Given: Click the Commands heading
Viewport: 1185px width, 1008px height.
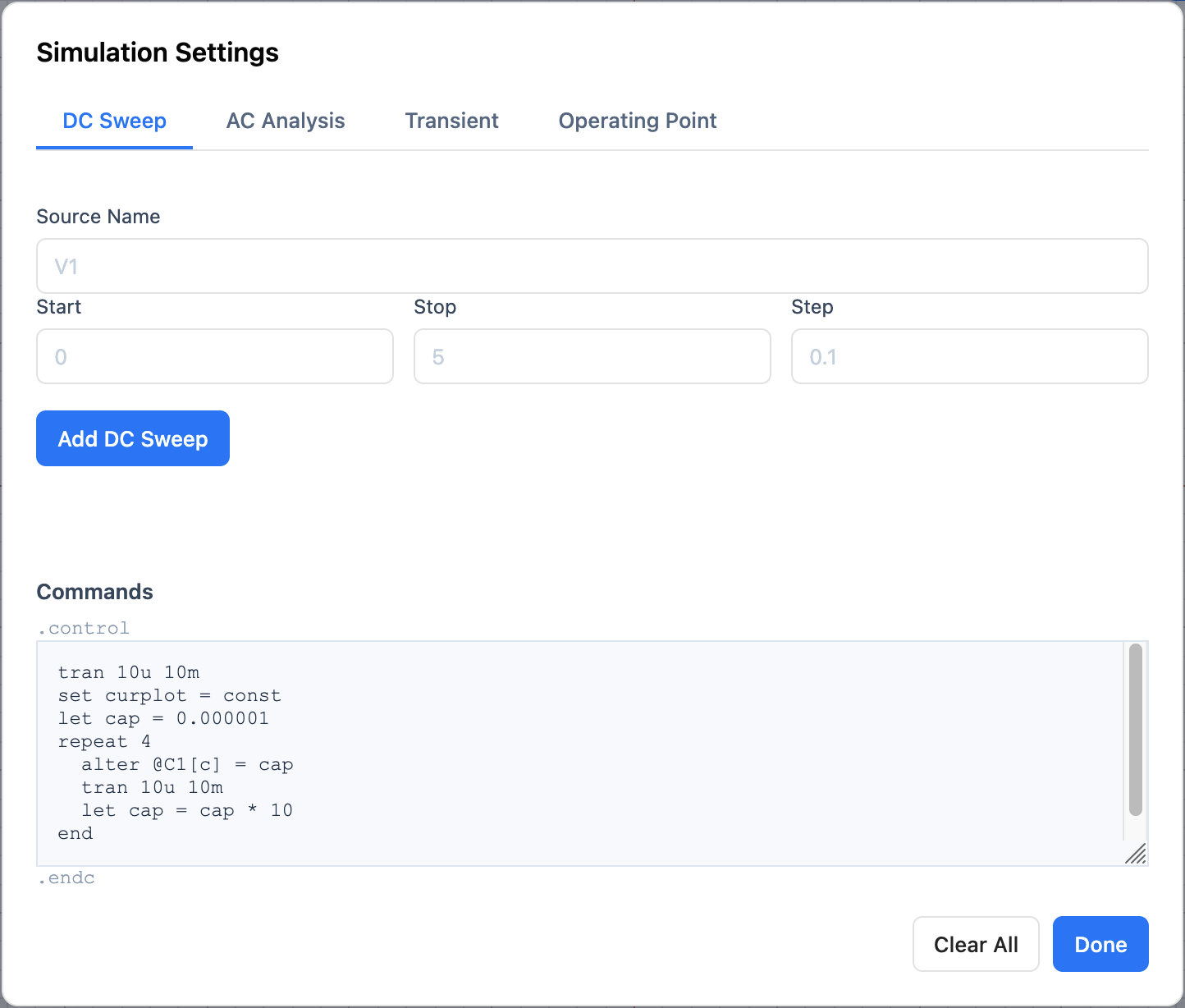Looking at the screenshot, I should pos(95,592).
